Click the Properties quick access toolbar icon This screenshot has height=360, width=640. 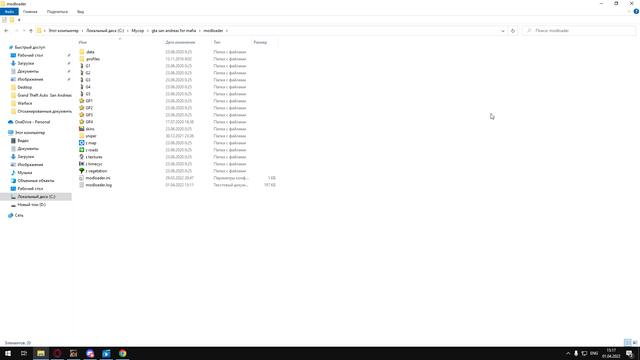pyautogui.click(x=4, y=20)
